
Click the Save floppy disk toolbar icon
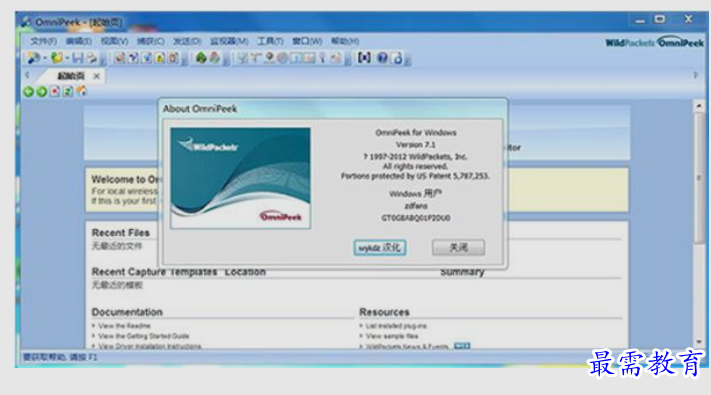click(78, 58)
